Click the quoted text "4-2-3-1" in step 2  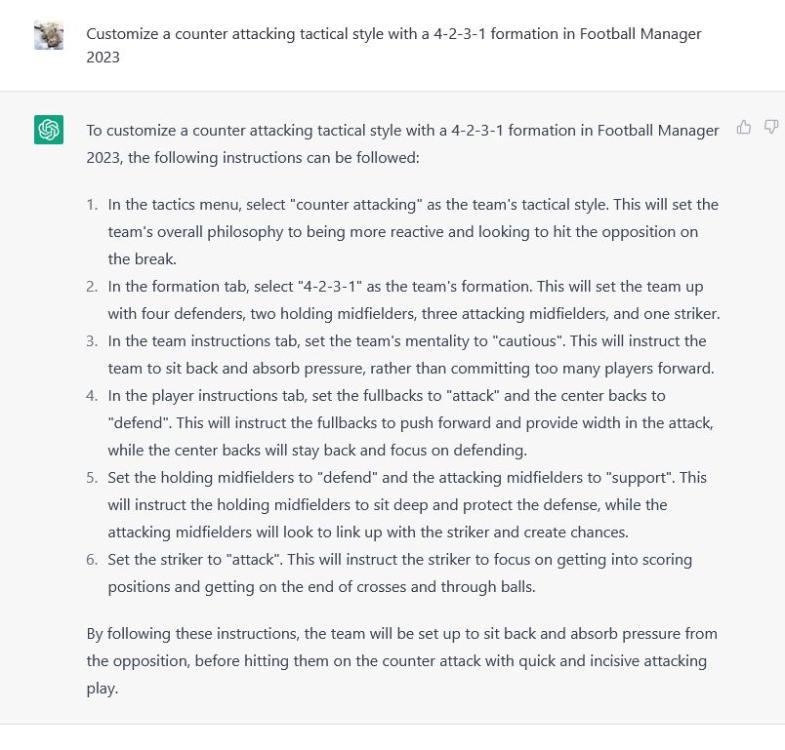[329, 286]
